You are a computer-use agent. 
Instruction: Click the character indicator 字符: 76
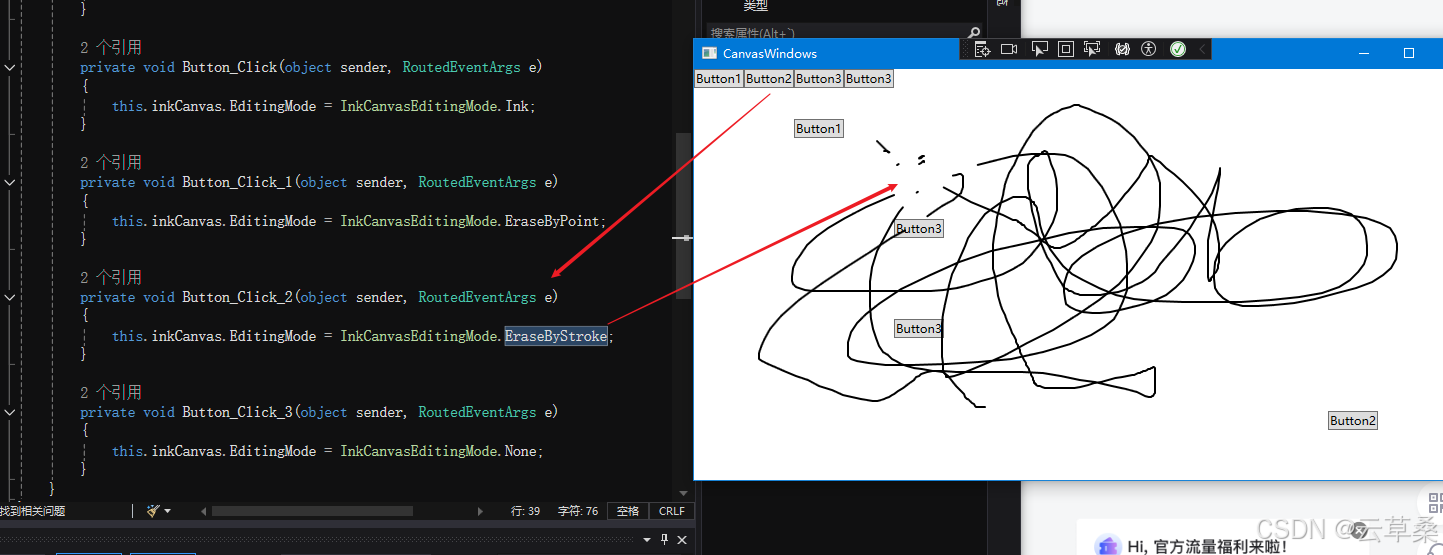click(578, 511)
